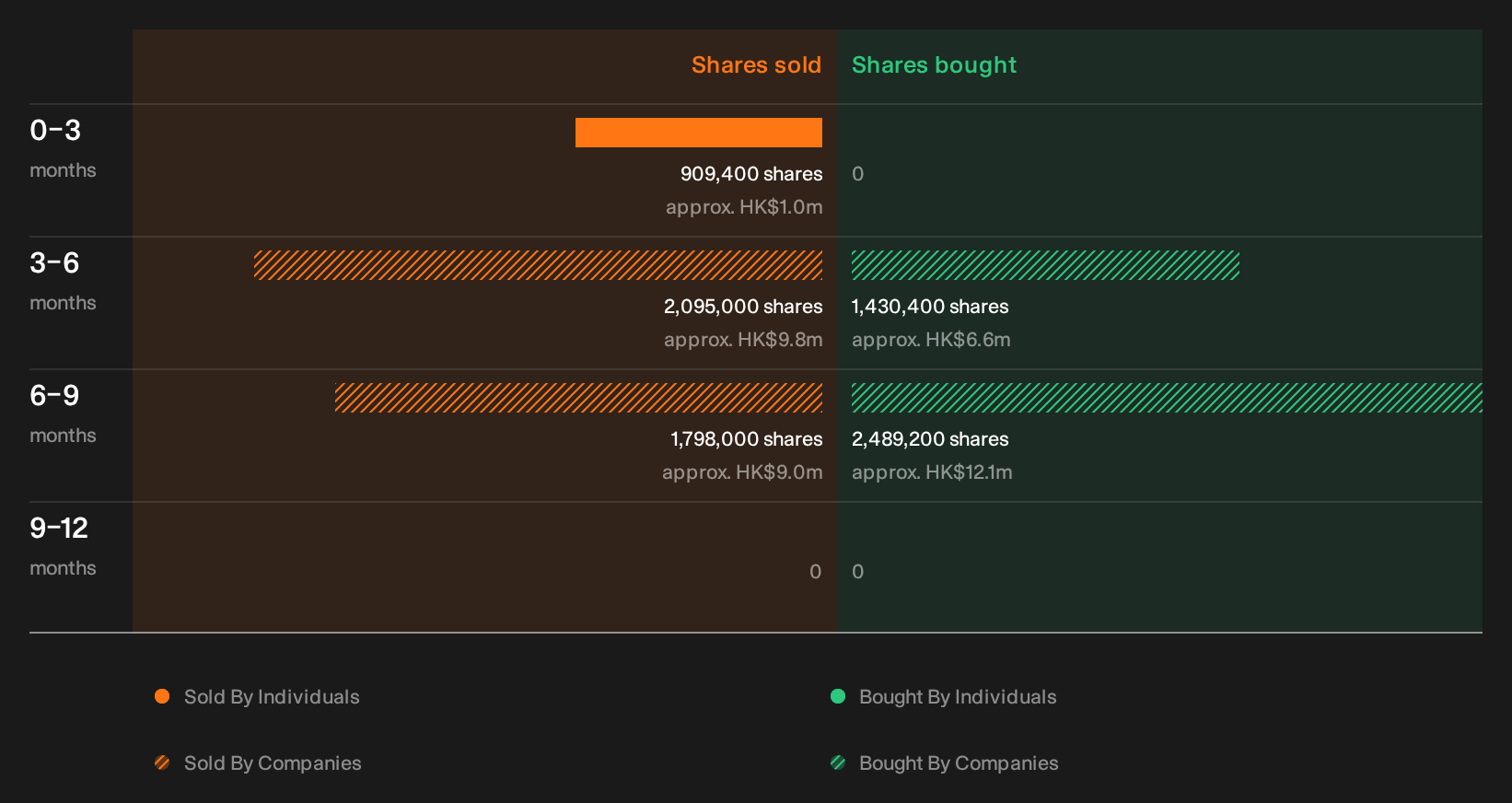Image resolution: width=1512 pixels, height=803 pixels.
Task: Click the Shares sold column header
Action: tap(756, 65)
